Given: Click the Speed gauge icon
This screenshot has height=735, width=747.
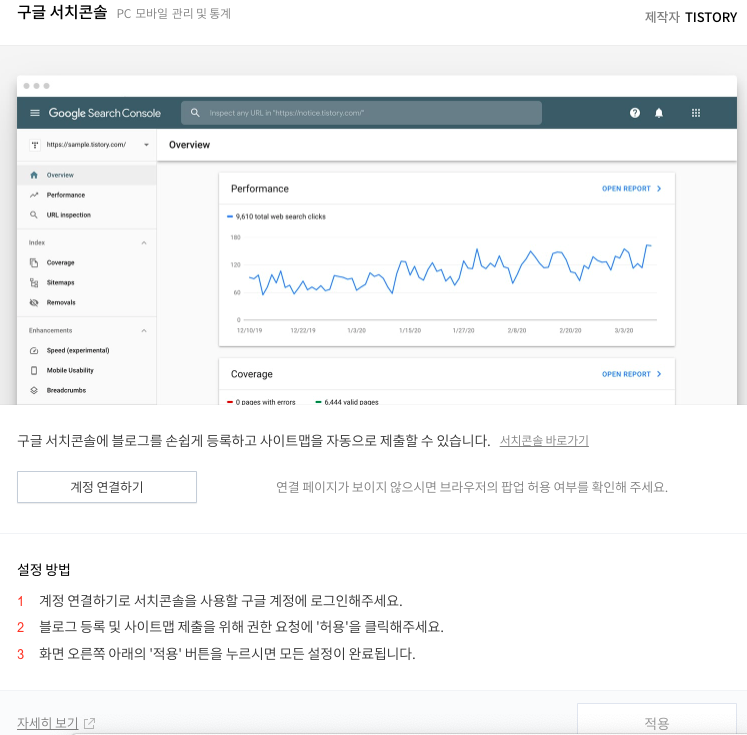Looking at the screenshot, I should [34, 351].
